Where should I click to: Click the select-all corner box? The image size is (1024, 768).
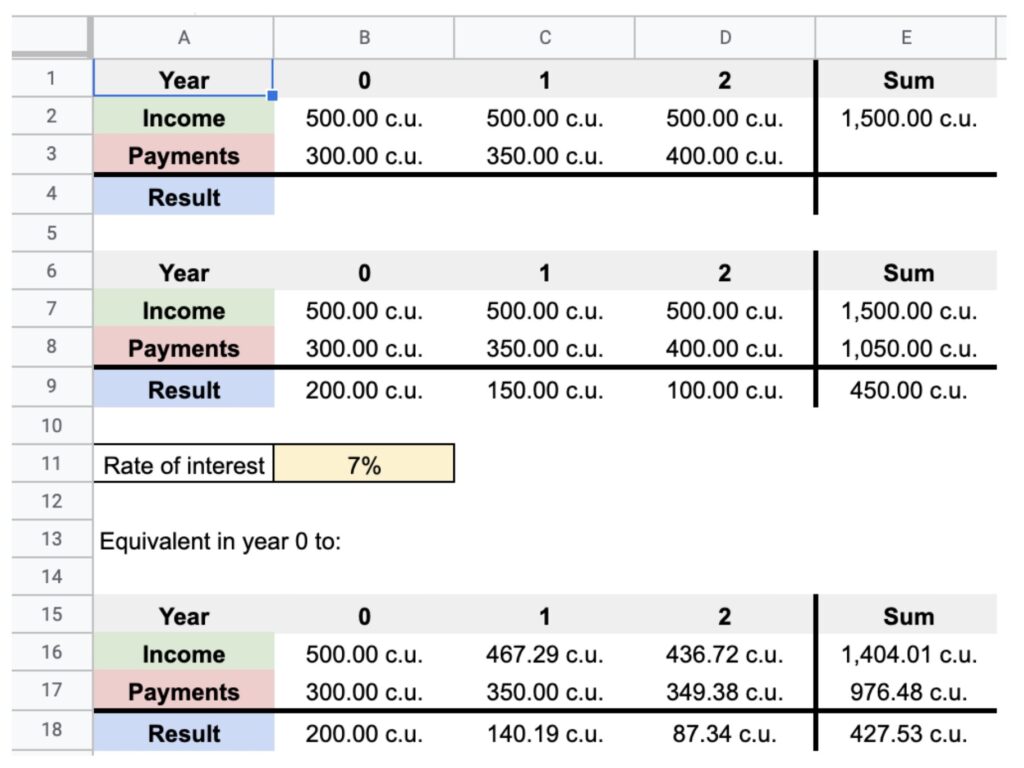click(x=52, y=38)
